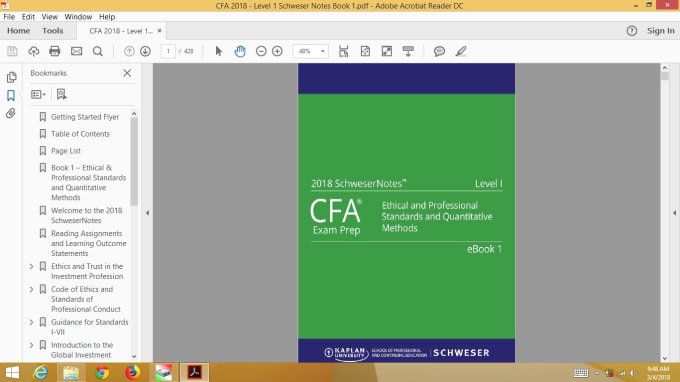Toggle the Bookmarks panel icon

[x=11, y=95]
